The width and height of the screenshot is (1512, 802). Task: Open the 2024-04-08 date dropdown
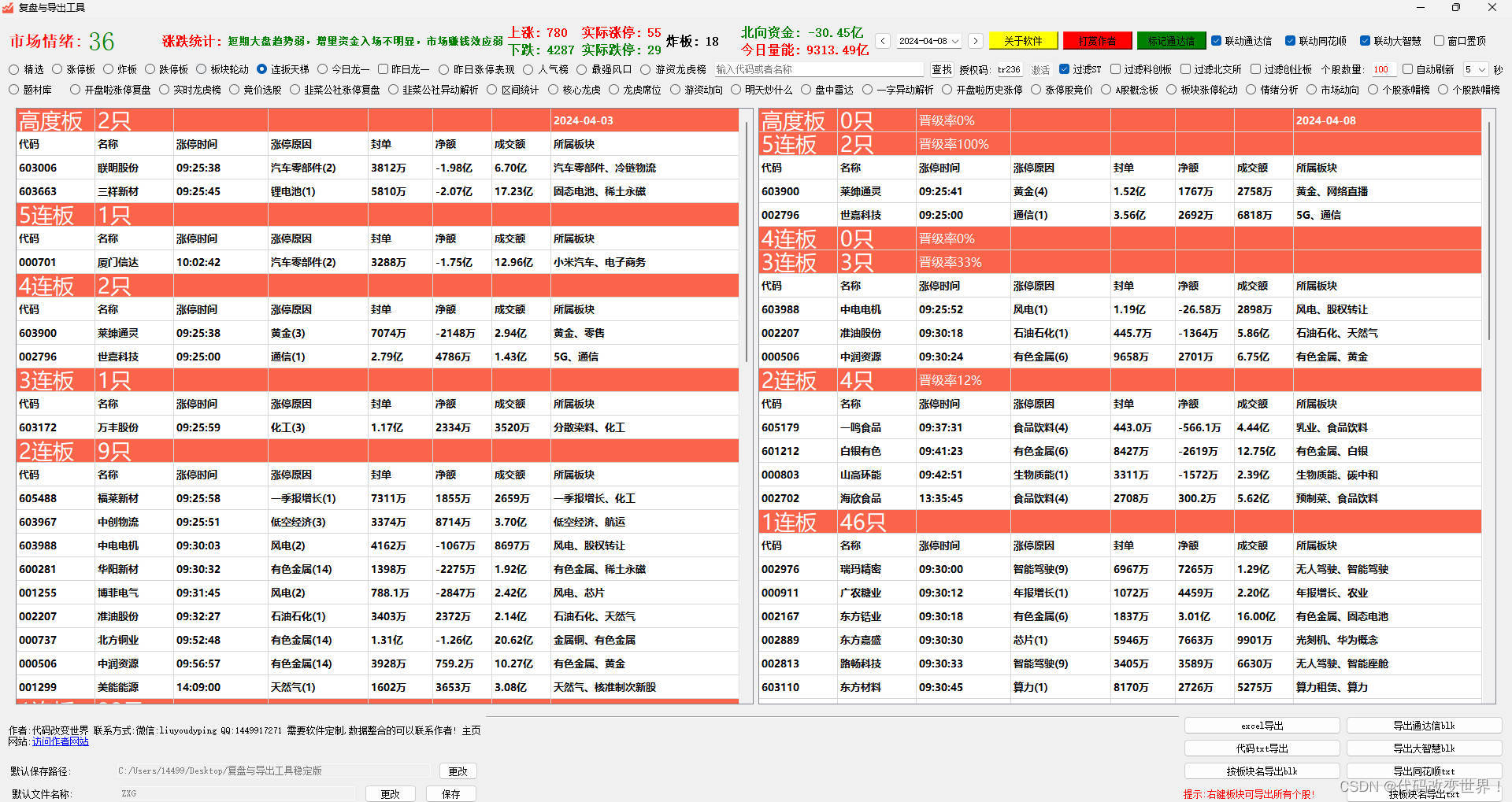929,41
